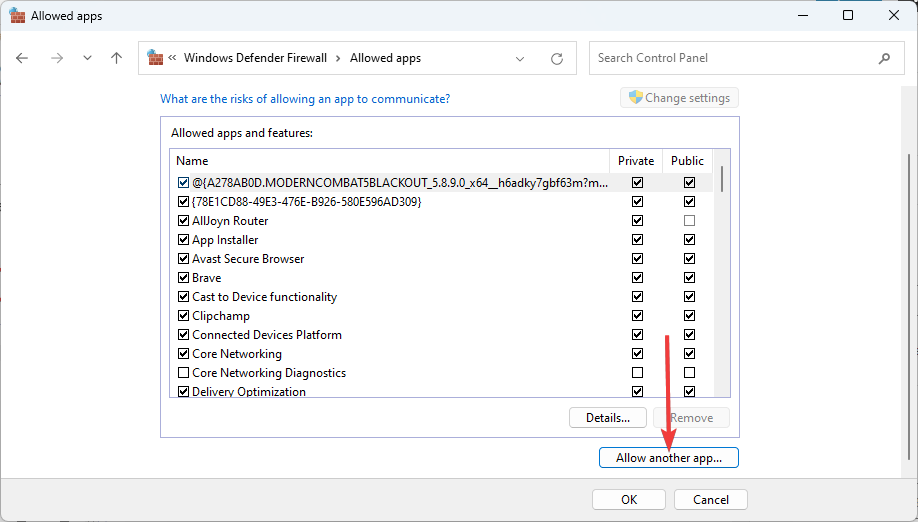918x522 pixels.
Task: Toggle Public for MODERNCOMBAT5BLACKOUT entry
Action: click(690, 183)
